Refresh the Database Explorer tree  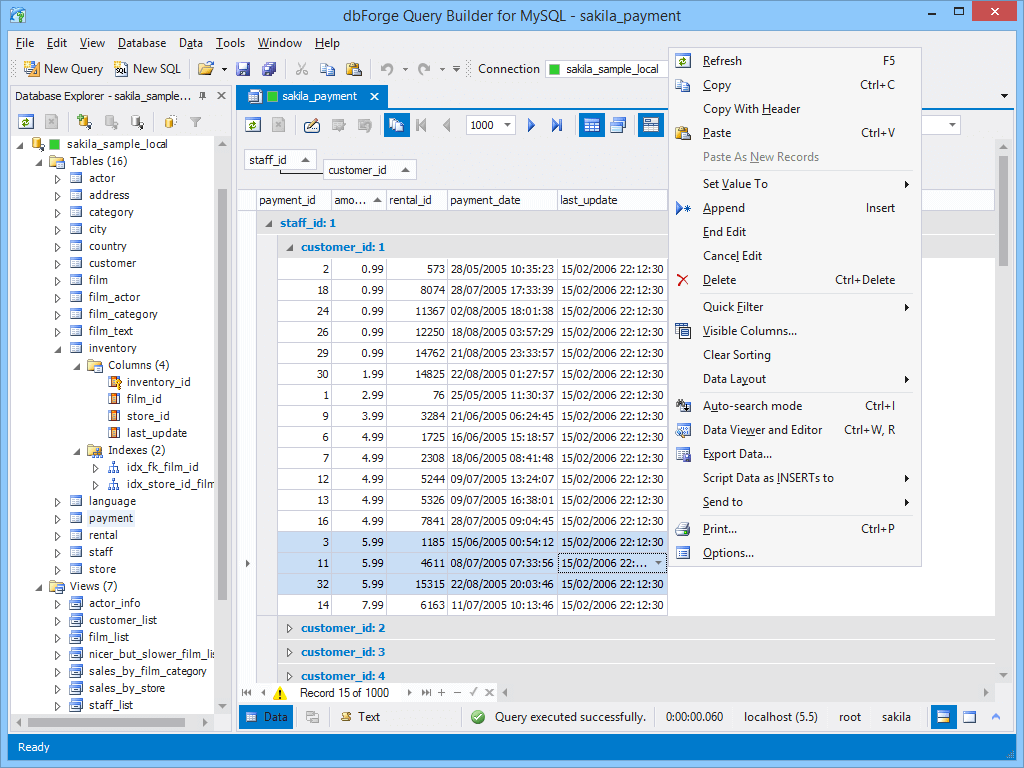26,121
